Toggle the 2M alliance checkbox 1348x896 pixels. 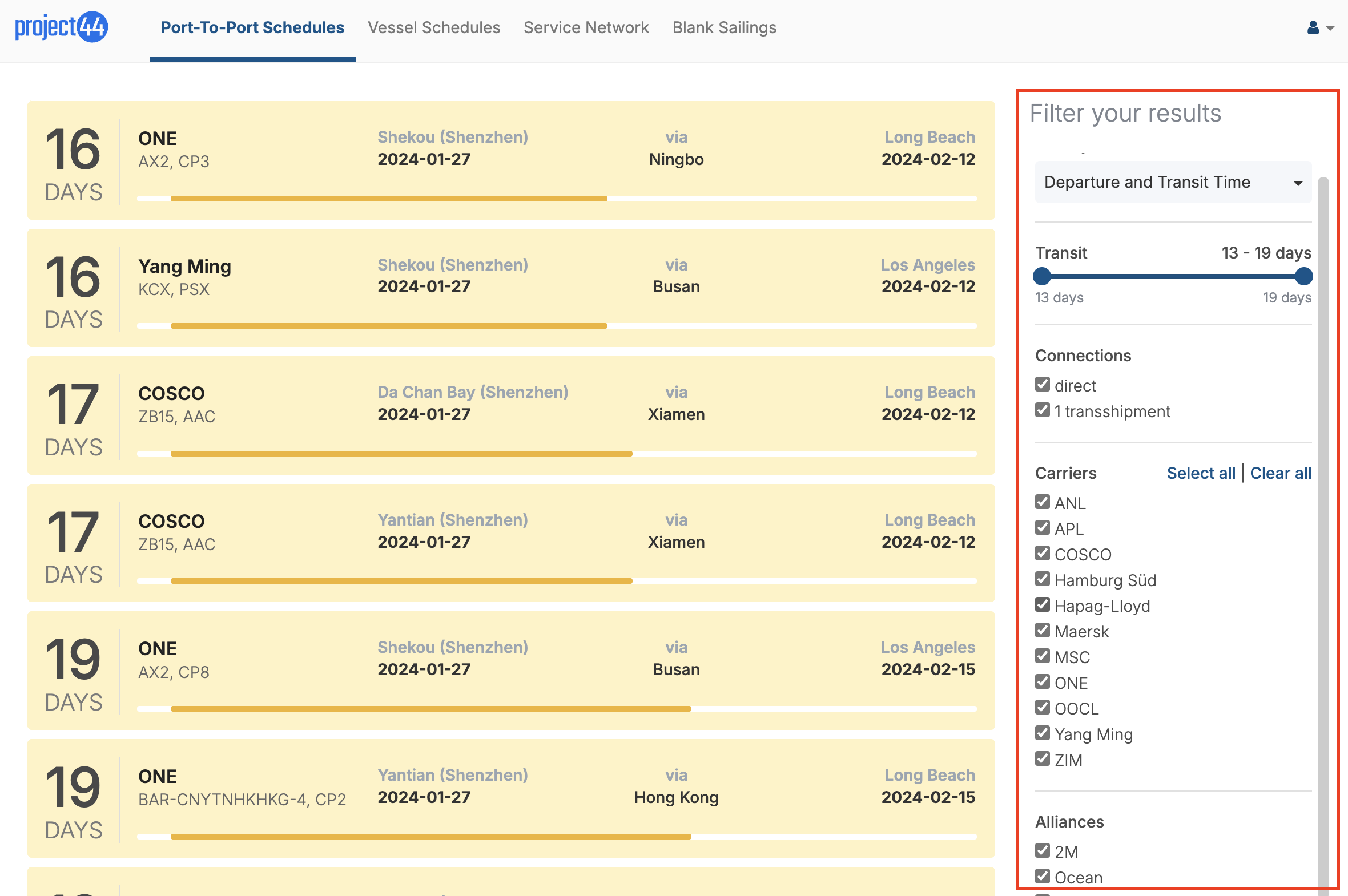1042,851
